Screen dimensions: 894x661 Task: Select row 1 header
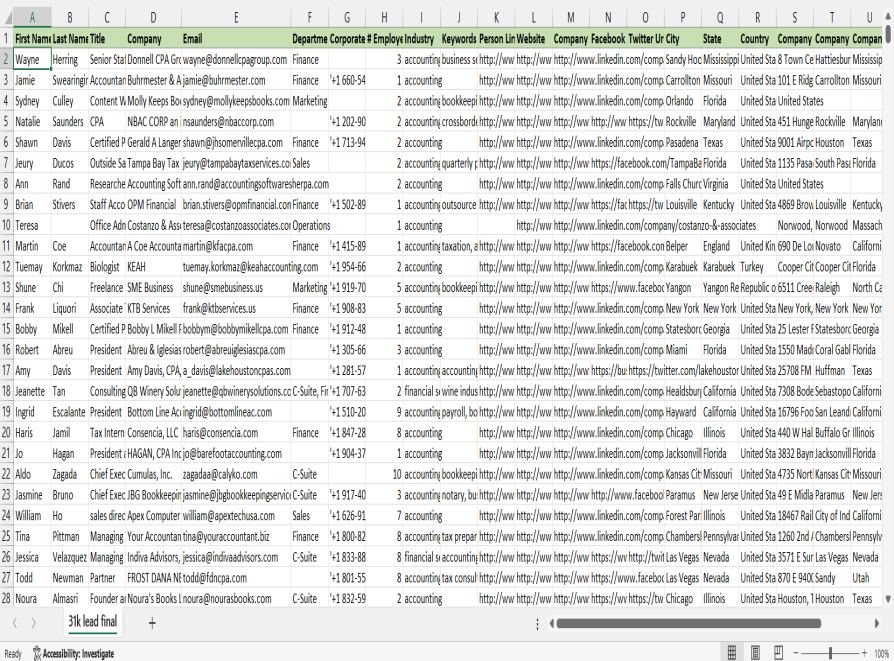(x=6, y=39)
